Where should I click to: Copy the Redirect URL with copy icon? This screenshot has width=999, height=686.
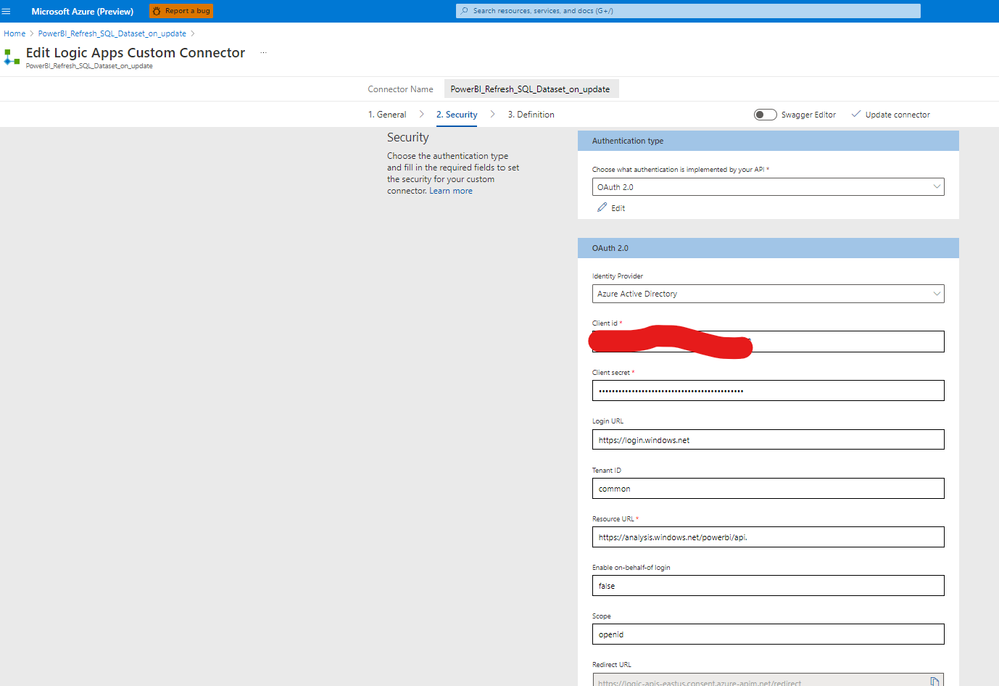[934, 681]
